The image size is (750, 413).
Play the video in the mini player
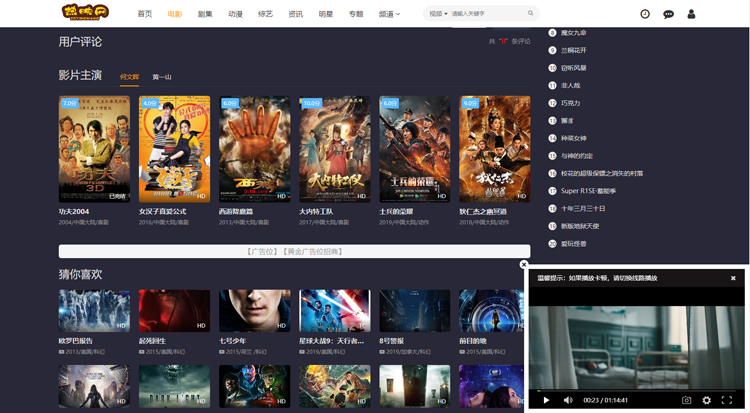tap(546, 400)
